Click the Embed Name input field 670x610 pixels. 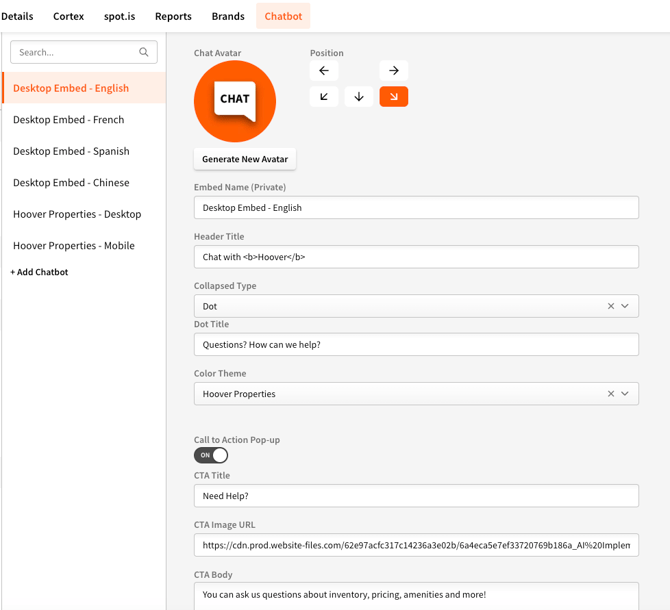point(416,208)
